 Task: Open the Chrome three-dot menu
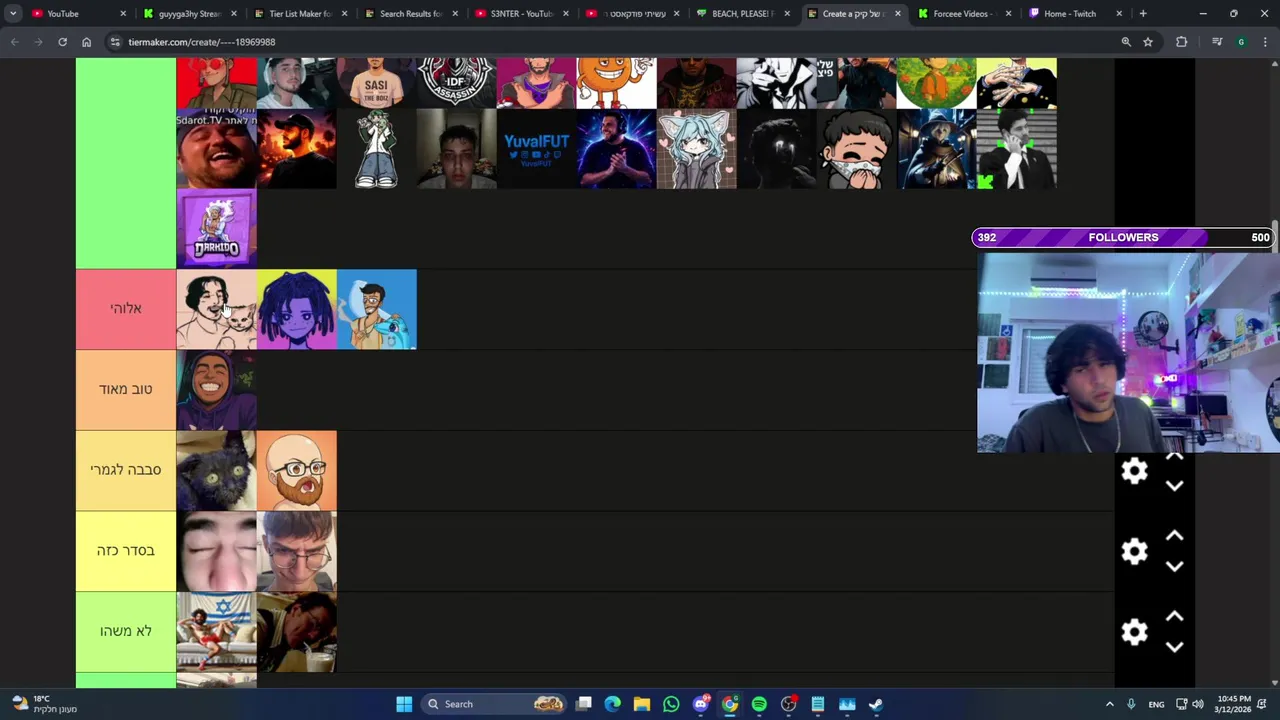(1265, 42)
